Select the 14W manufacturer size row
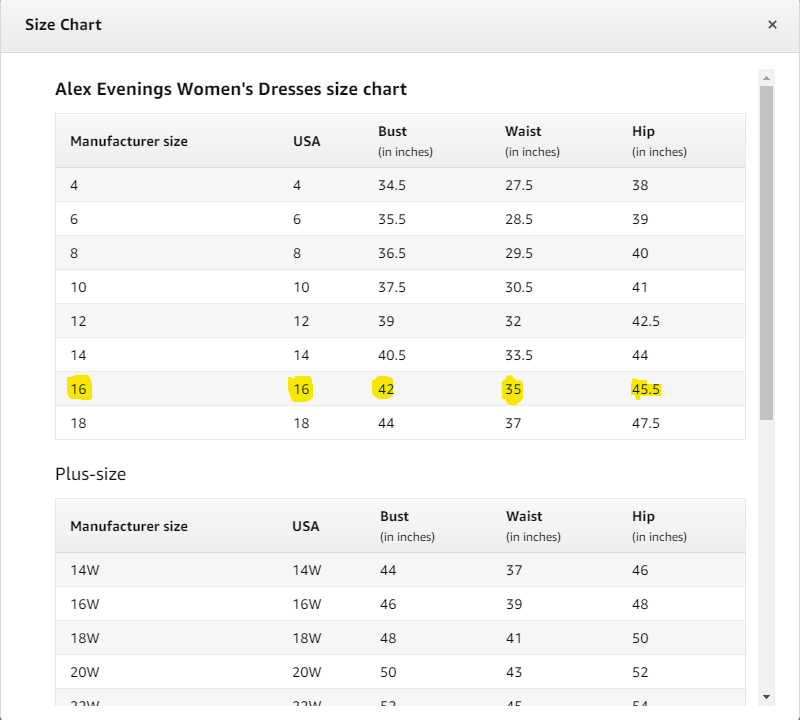The height and width of the screenshot is (720, 800). click(400, 570)
